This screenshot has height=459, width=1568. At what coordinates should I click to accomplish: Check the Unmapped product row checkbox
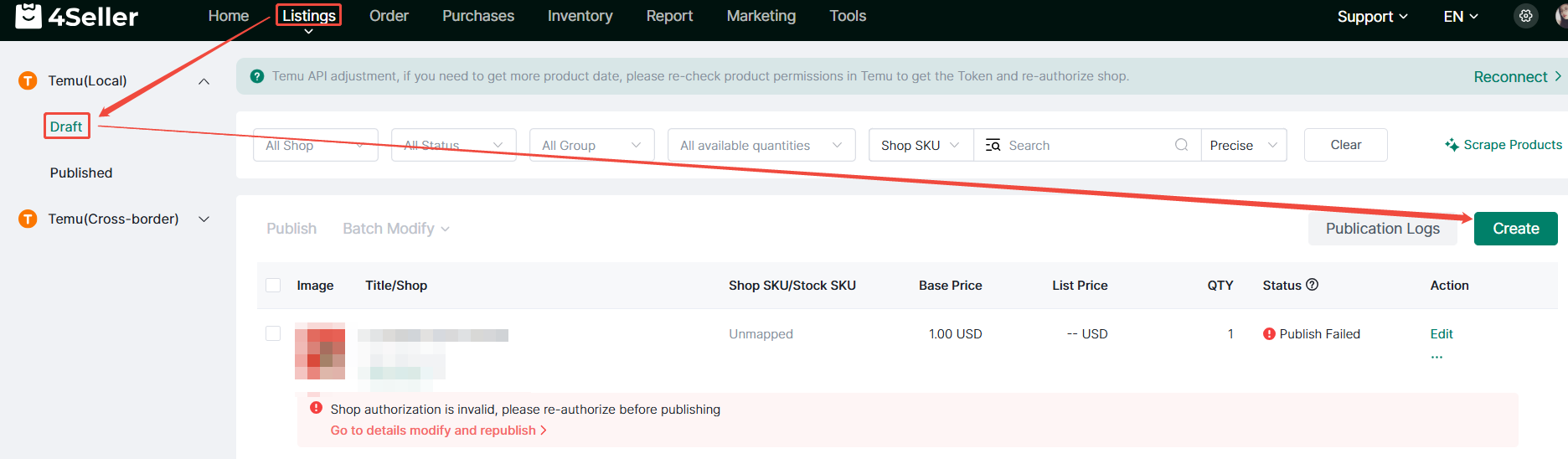[x=273, y=333]
